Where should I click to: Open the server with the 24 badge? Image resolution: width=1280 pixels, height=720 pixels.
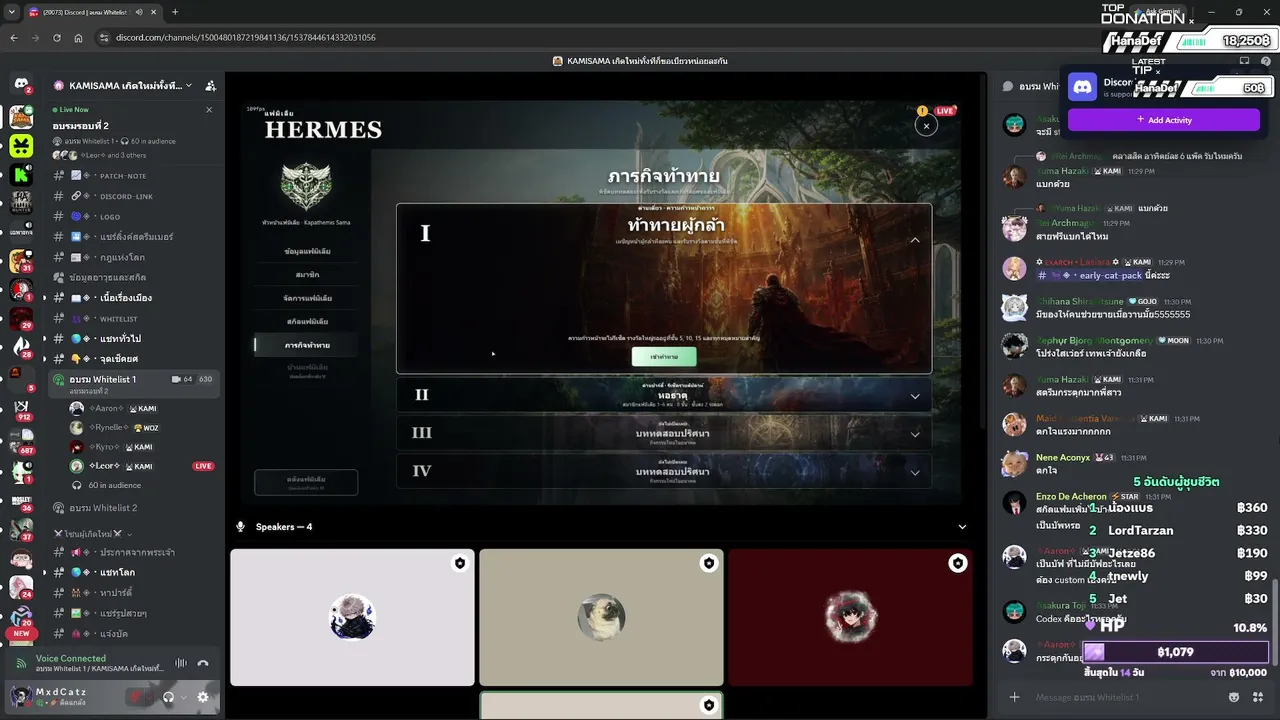[x=21, y=585]
